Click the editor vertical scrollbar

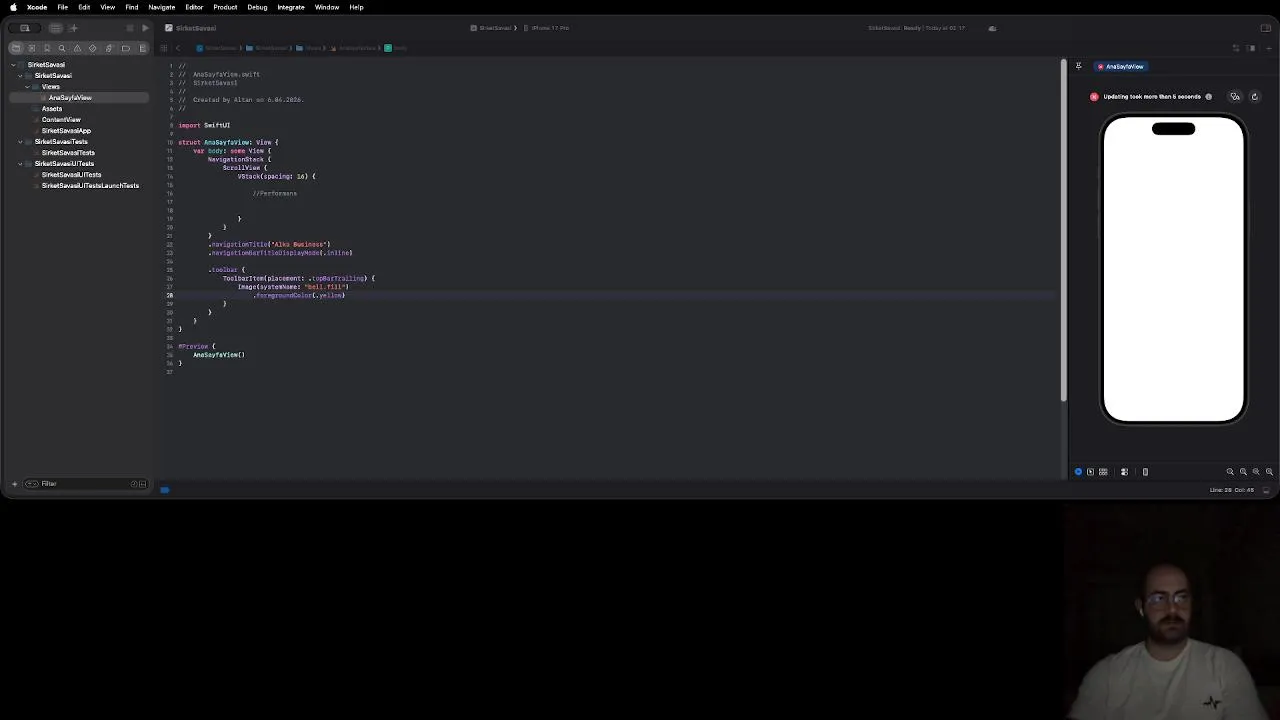click(1063, 230)
